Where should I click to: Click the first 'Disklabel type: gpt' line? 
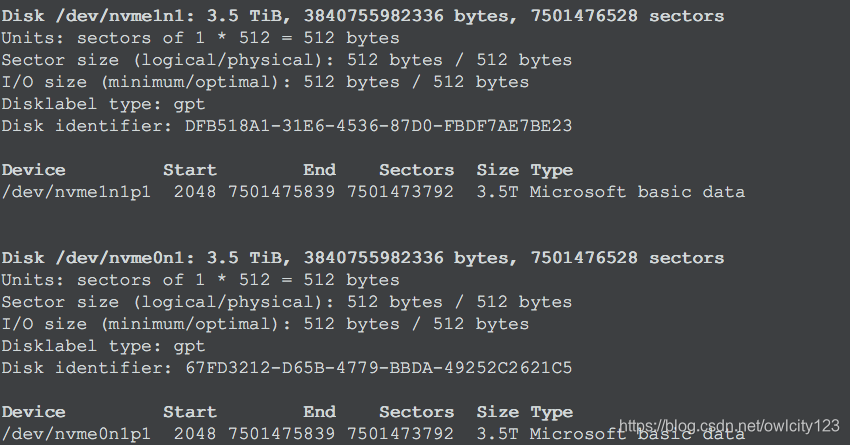[x=103, y=104]
